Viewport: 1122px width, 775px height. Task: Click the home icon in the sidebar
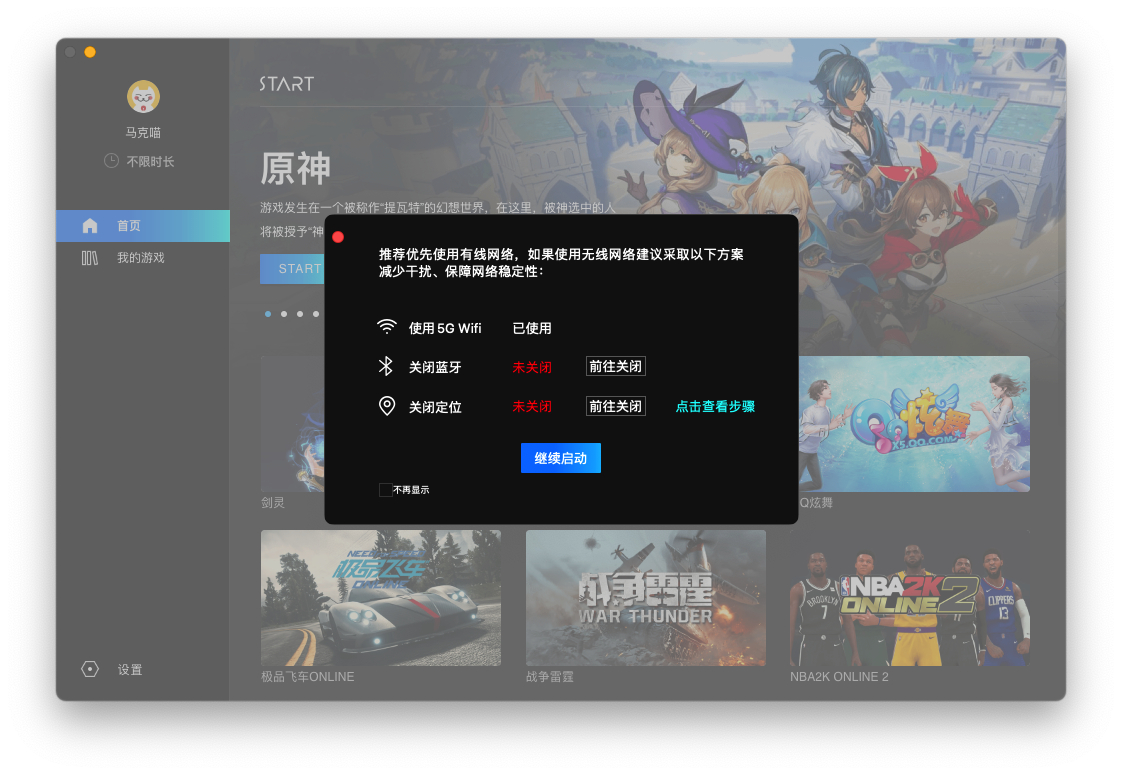pyautogui.click(x=90, y=226)
